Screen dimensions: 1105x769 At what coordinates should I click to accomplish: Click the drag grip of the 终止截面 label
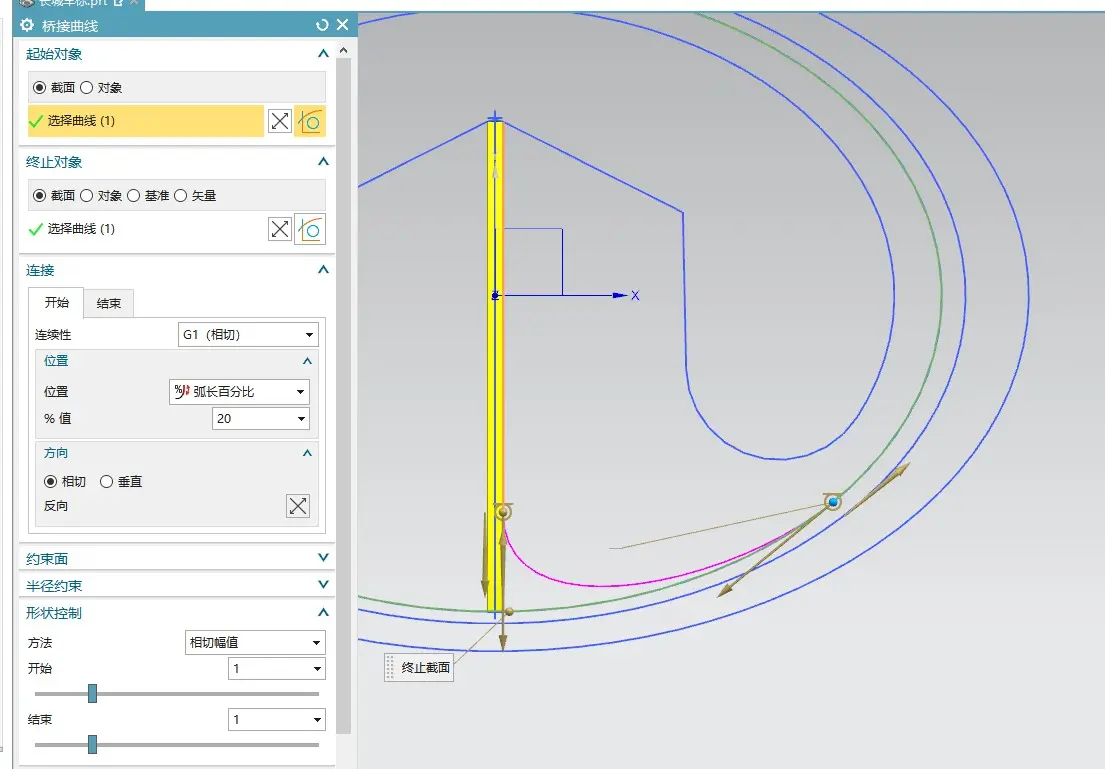coord(390,667)
